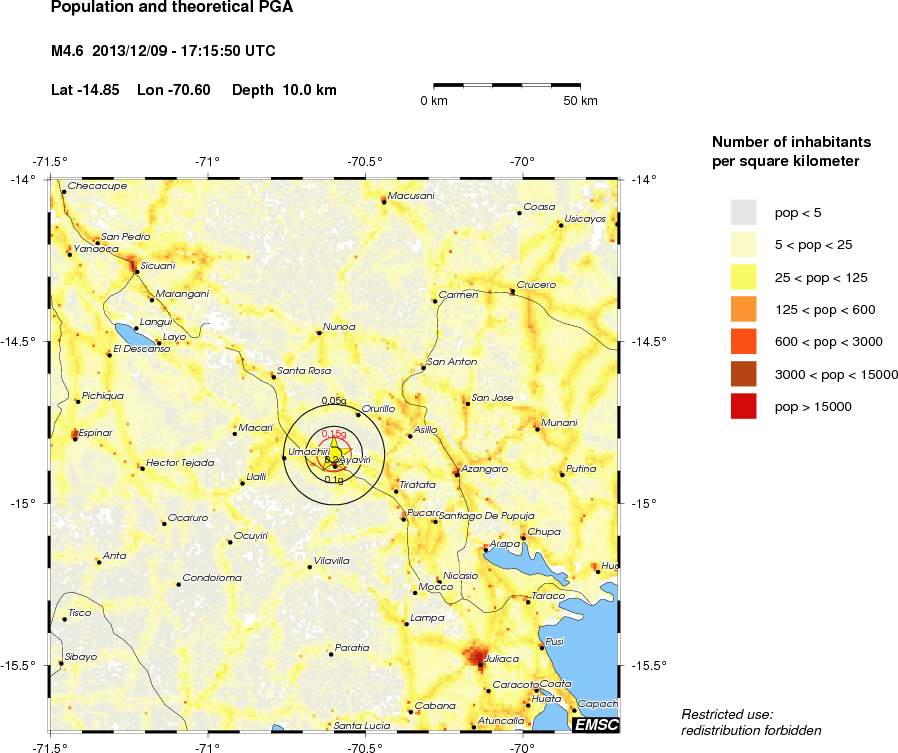Screen dimensions: 898x753
Task: Click the Paratia town label
Action: [352, 648]
